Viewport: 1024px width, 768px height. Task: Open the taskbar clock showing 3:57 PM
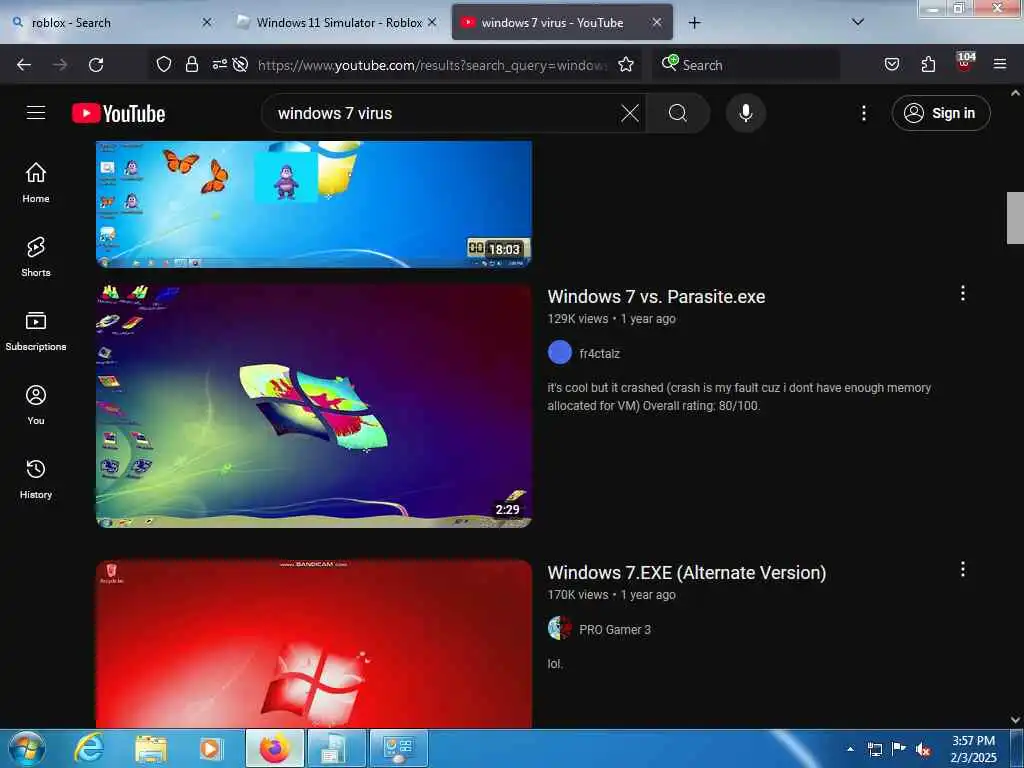click(974, 749)
